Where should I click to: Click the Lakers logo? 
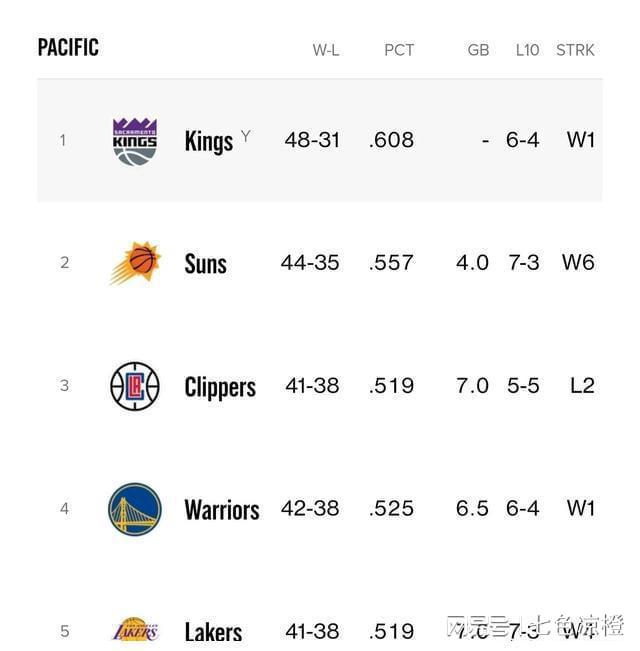pos(135,632)
